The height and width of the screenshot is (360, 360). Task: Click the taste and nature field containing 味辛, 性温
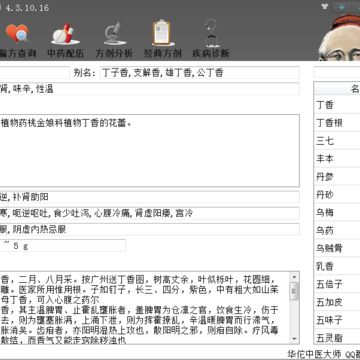[150, 89]
